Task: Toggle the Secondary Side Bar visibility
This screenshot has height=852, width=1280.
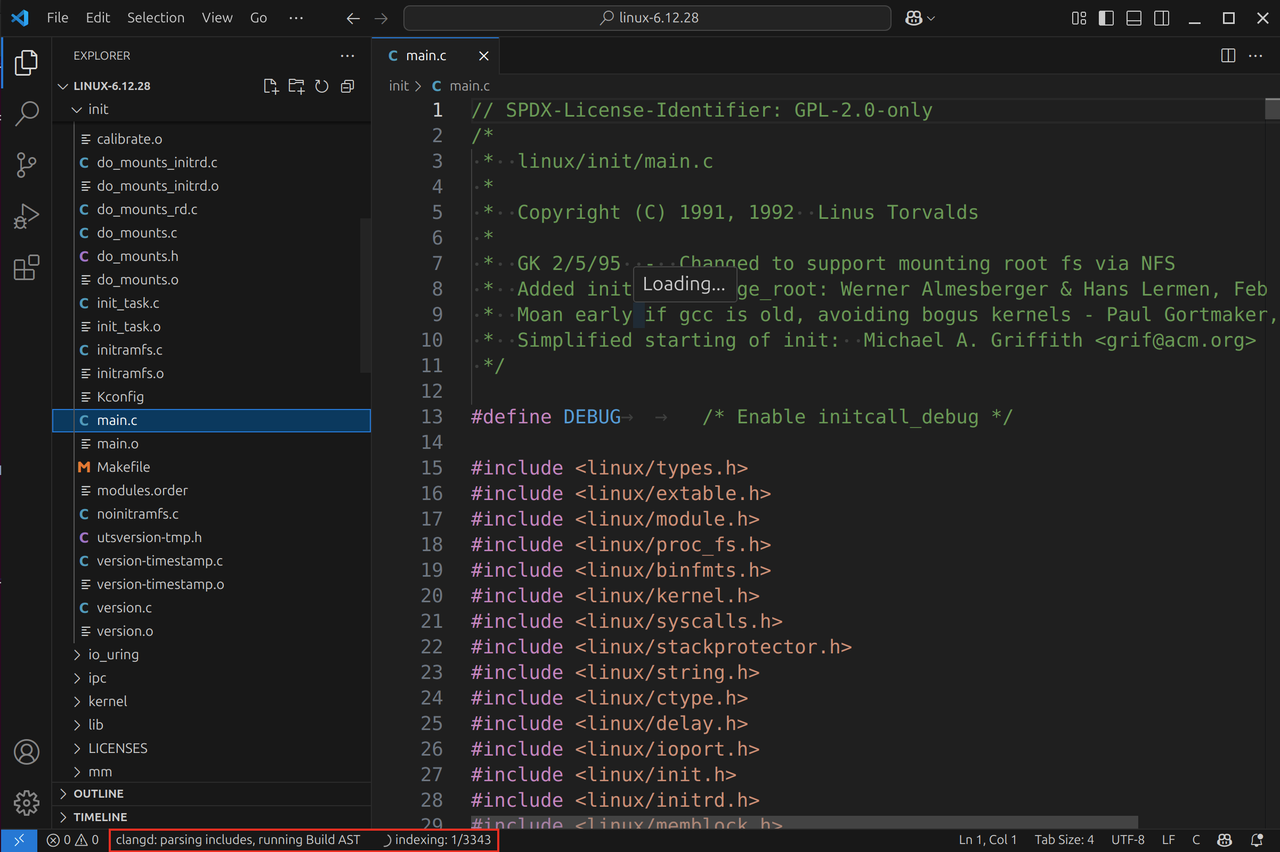Action: (1161, 18)
